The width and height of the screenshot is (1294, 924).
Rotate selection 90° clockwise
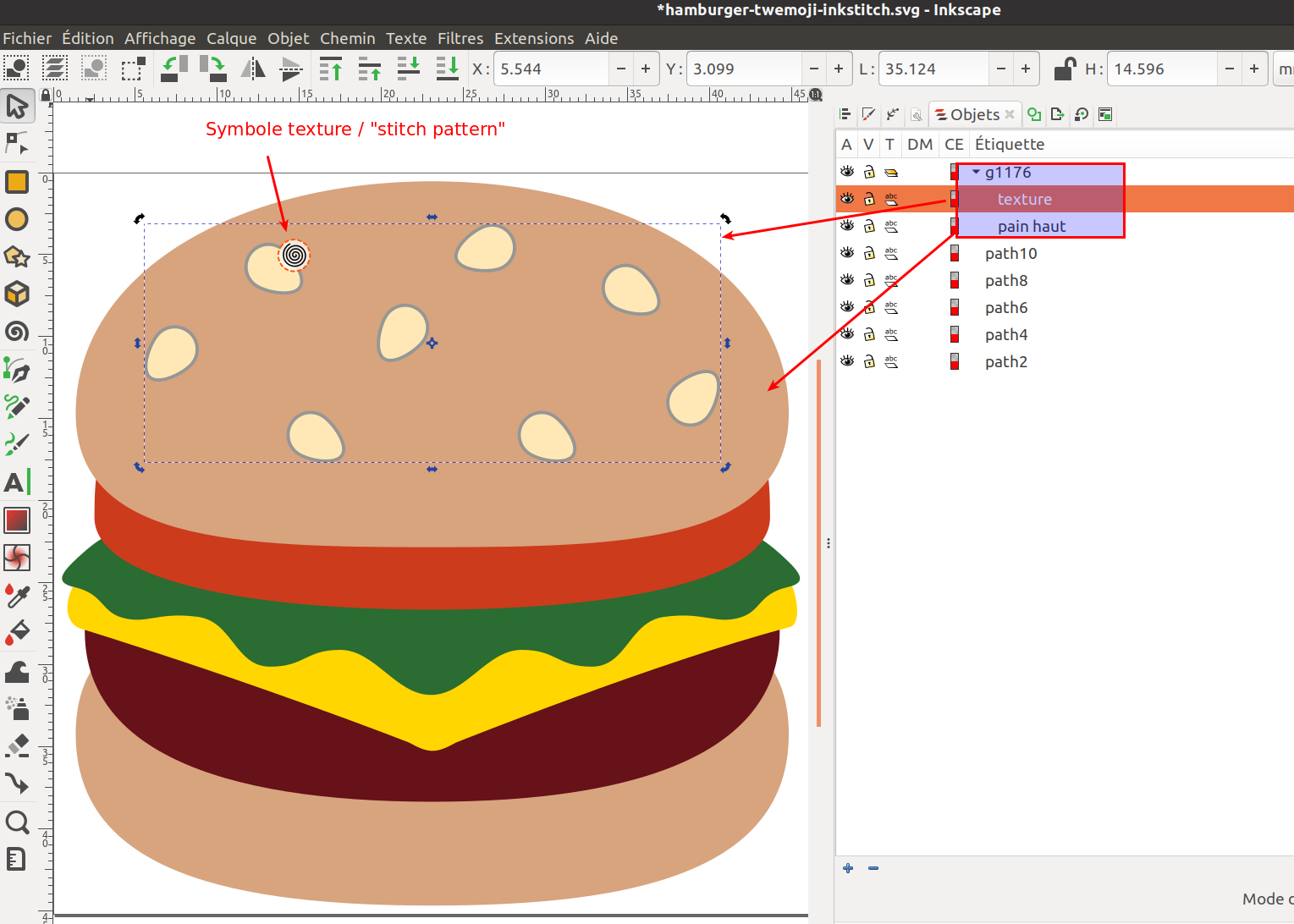click(x=212, y=69)
